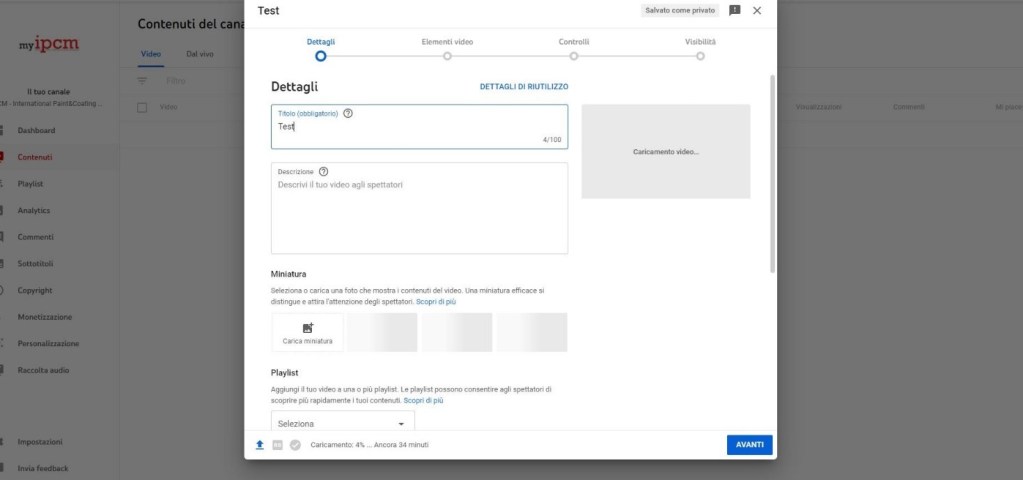Click DETTAGLI DI RIUTILIZZO link
Screen dimensions: 1023x480
pos(523,87)
